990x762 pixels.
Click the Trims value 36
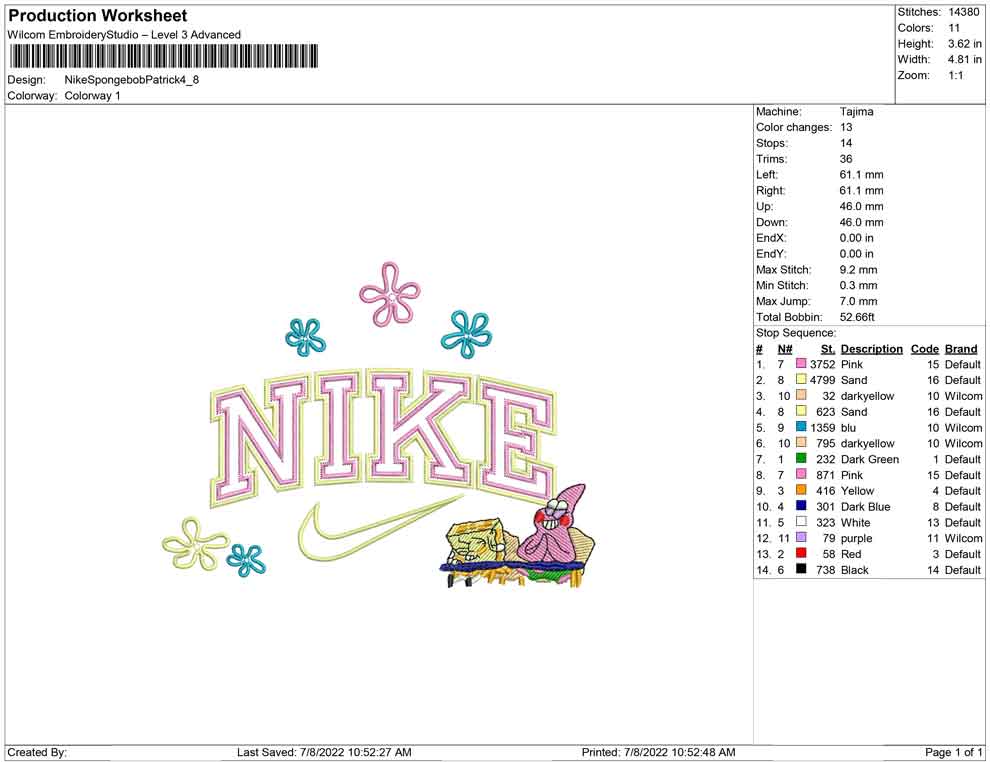(x=845, y=158)
